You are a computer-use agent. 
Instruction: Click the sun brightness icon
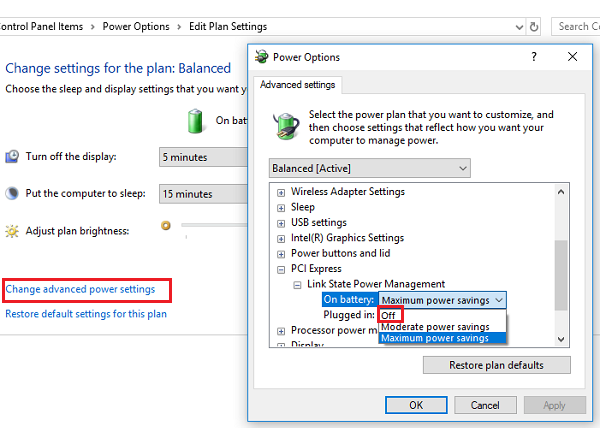[12, 231]
